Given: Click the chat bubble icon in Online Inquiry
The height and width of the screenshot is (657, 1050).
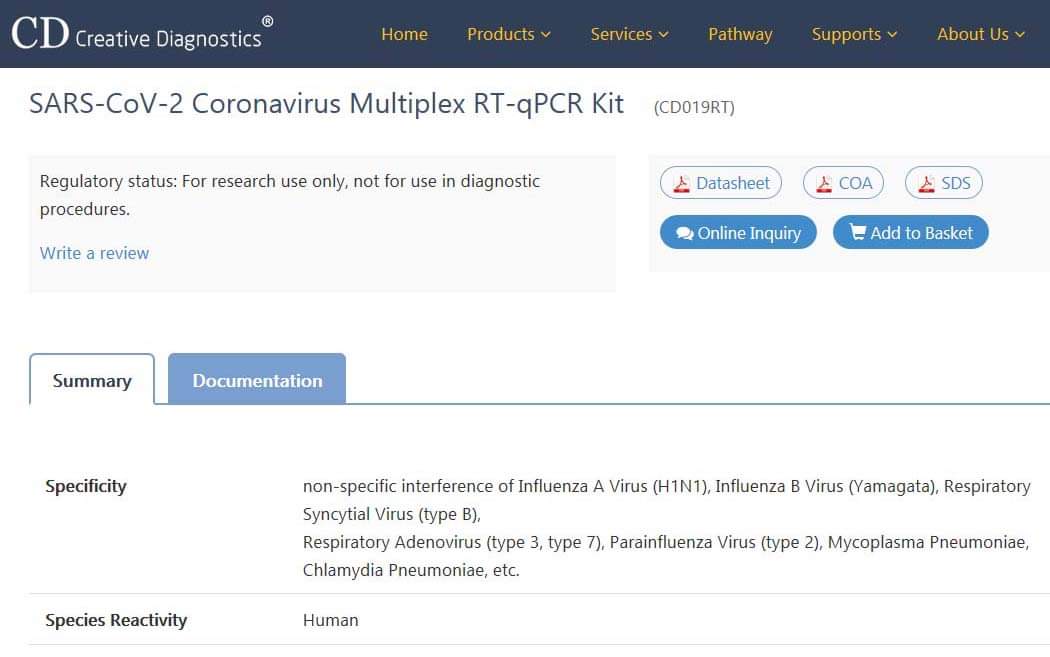Looking at the screenshot, I should tap(684, 233).
